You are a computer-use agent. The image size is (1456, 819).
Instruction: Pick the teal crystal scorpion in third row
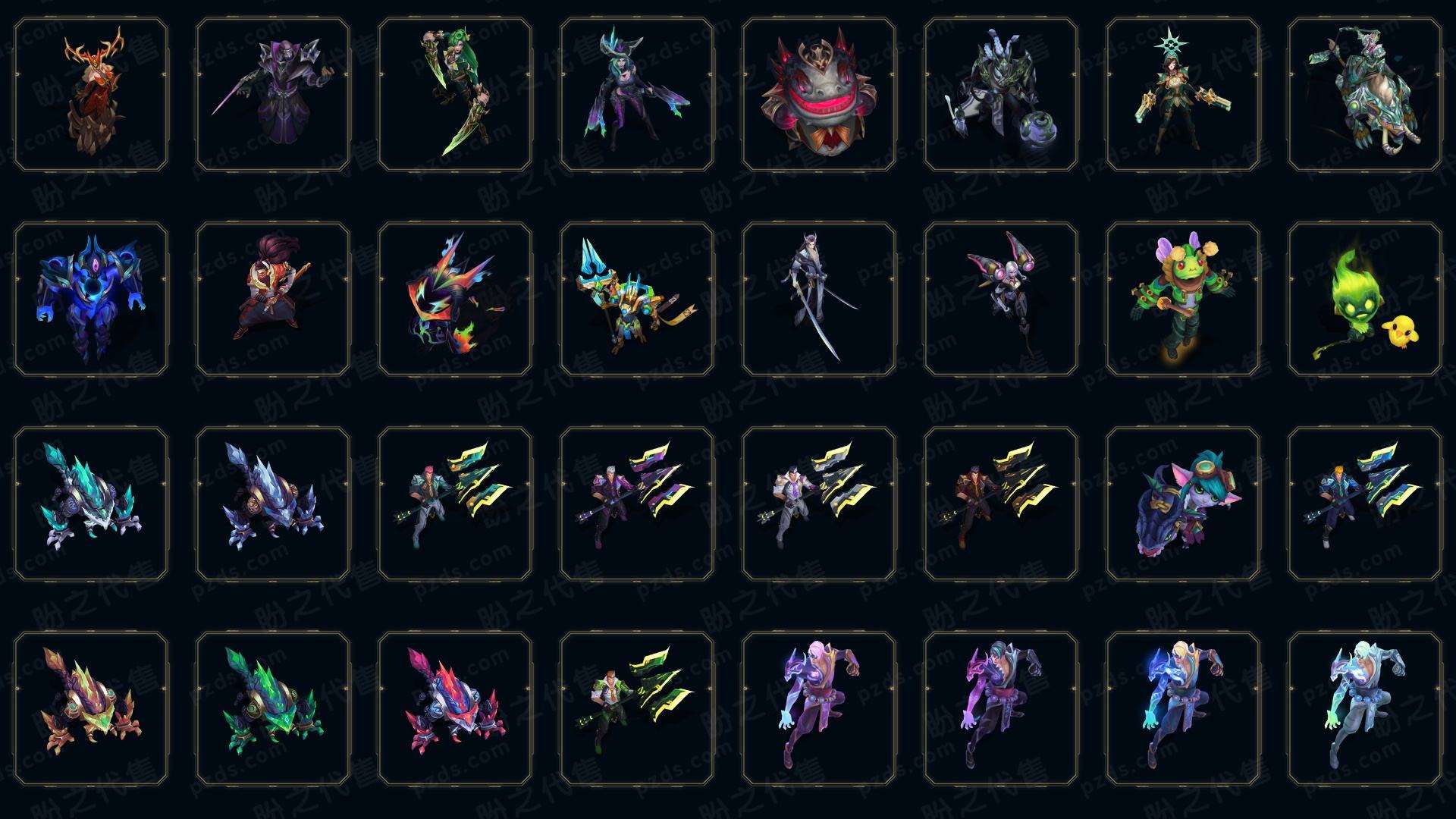coord(91,504)
